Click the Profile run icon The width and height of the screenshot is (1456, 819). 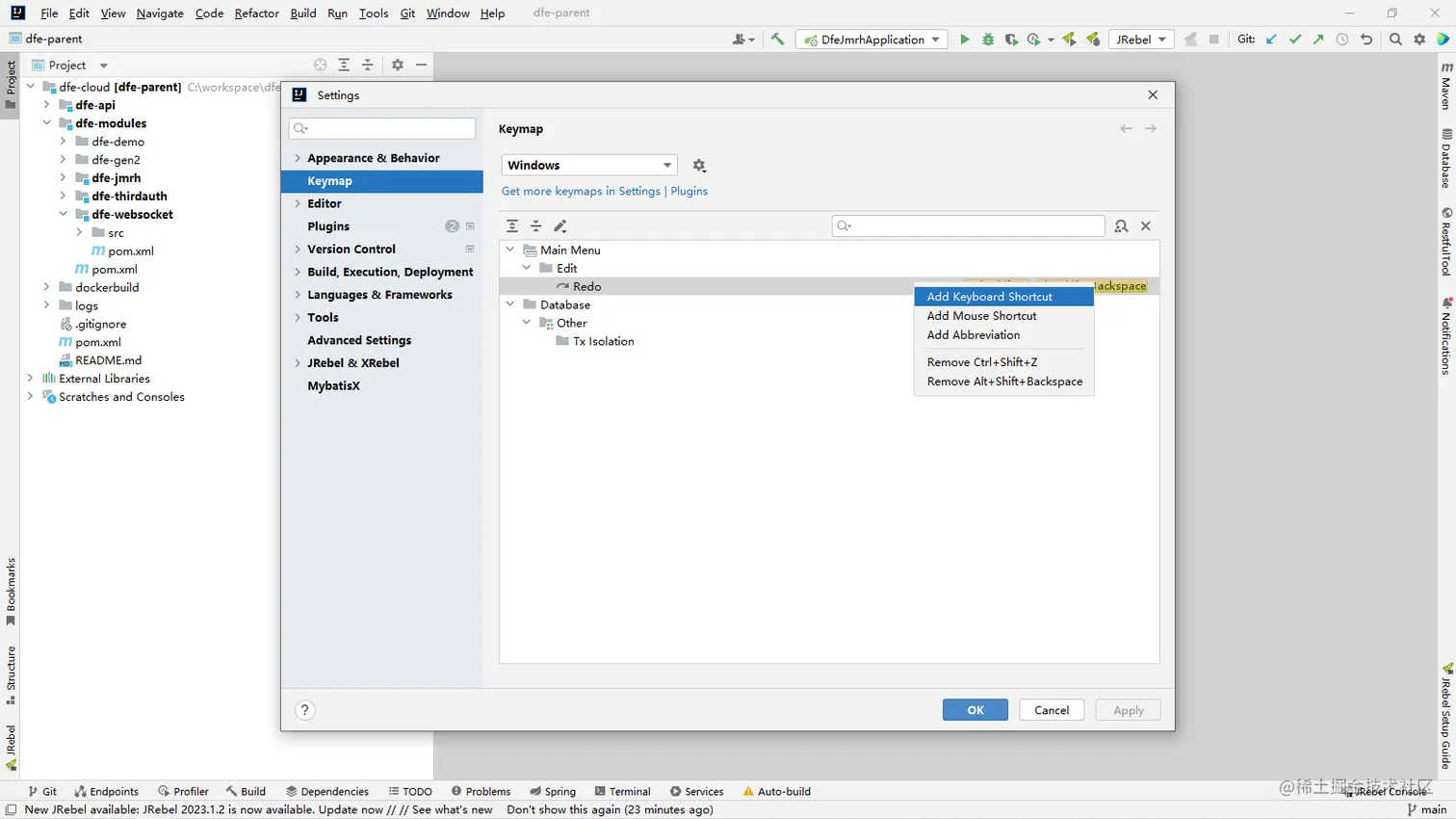[1034, 40]
